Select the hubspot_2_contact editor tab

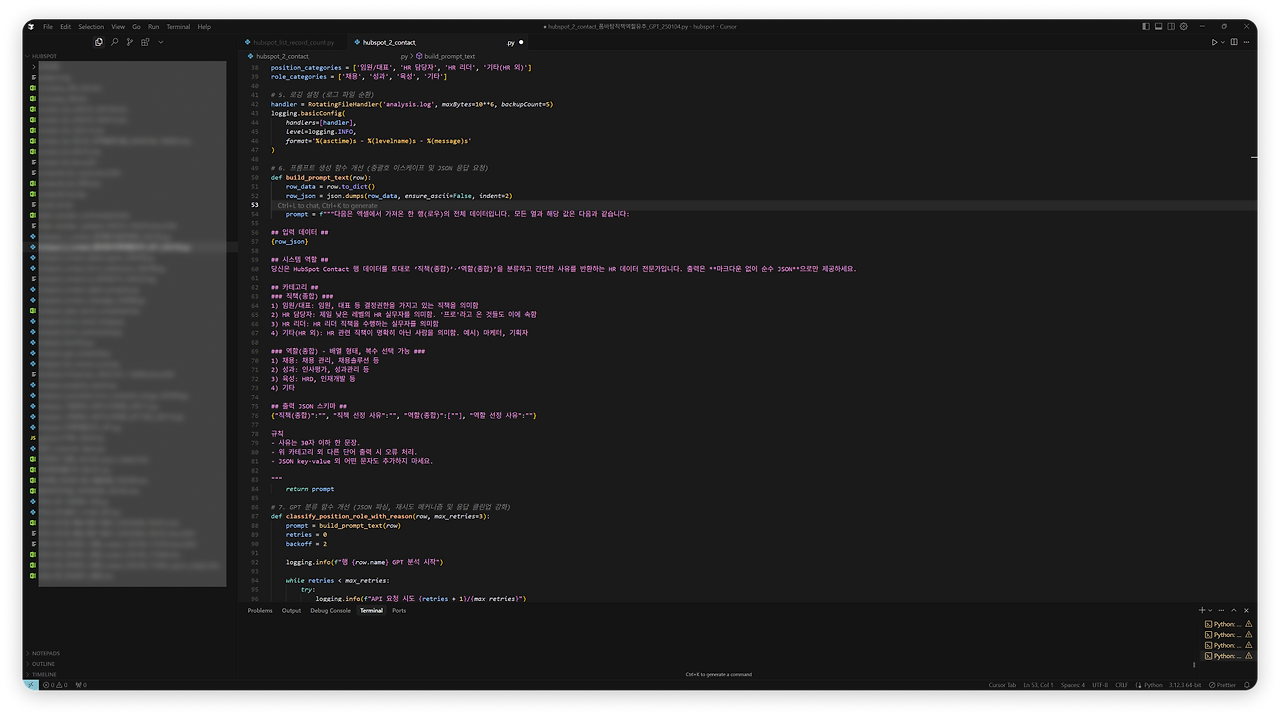coord(440,42)
